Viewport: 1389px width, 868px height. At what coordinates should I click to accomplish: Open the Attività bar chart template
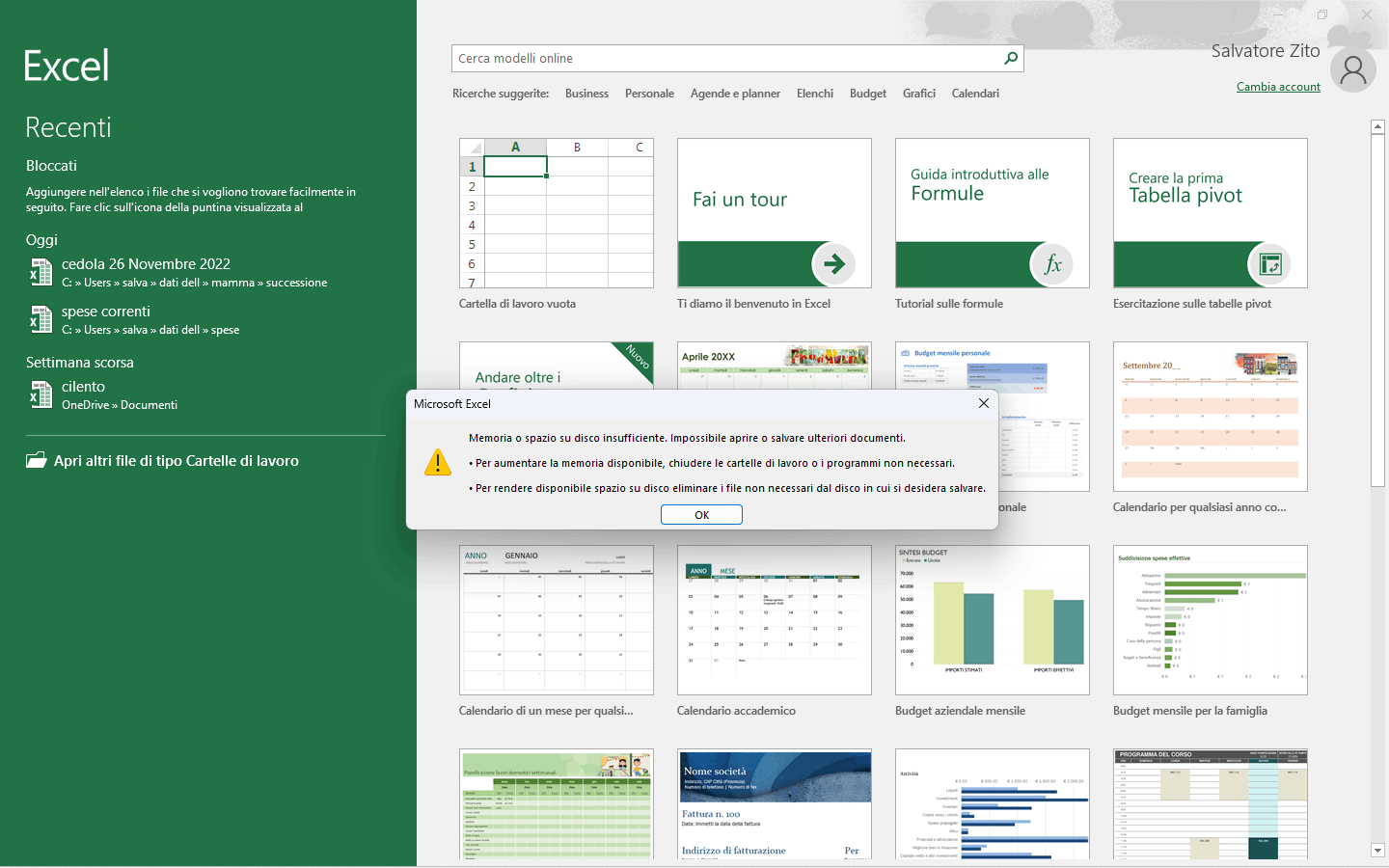tap(993, 804)
